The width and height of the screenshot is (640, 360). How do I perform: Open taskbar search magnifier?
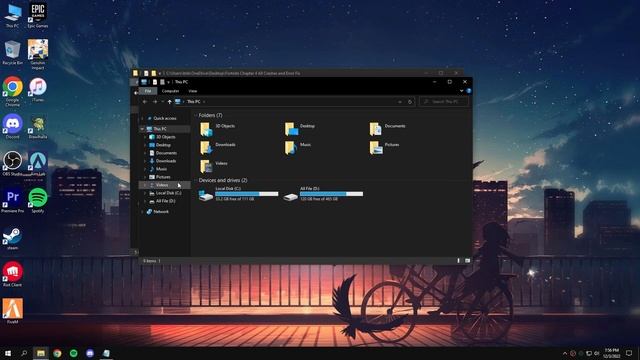(24, 353)
